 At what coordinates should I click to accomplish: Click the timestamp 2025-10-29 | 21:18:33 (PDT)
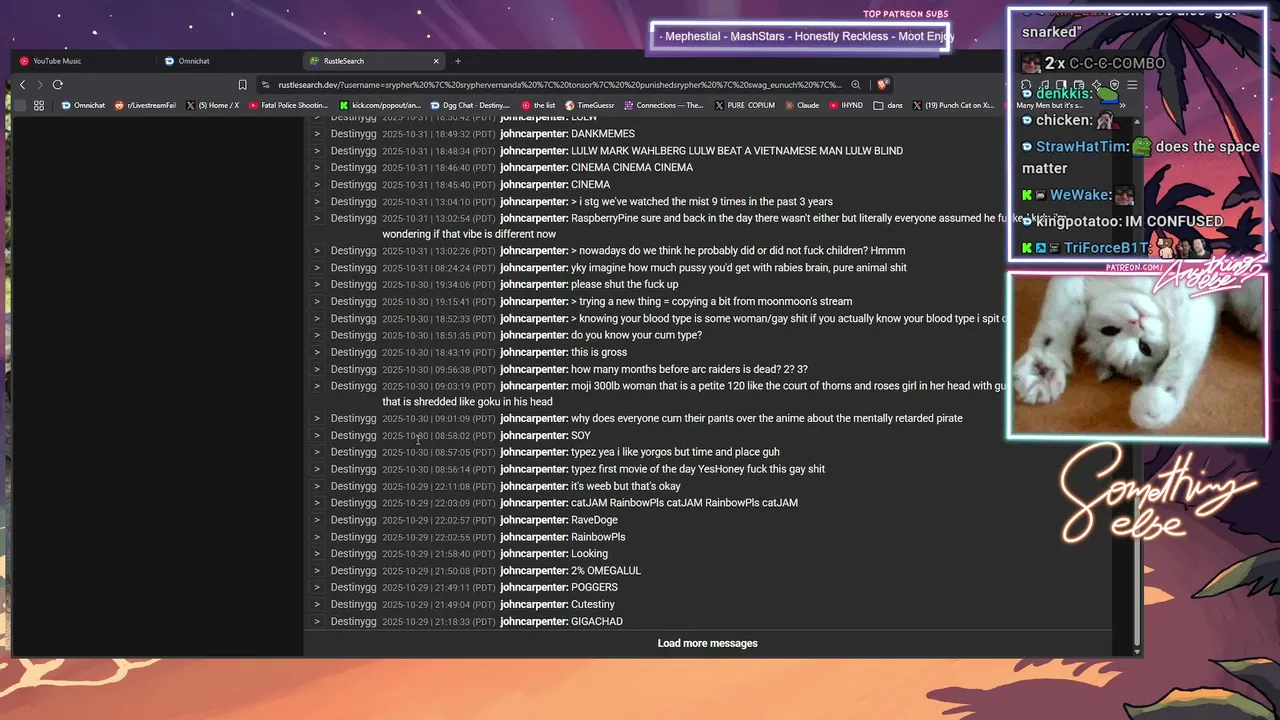[x=439, y=622]
